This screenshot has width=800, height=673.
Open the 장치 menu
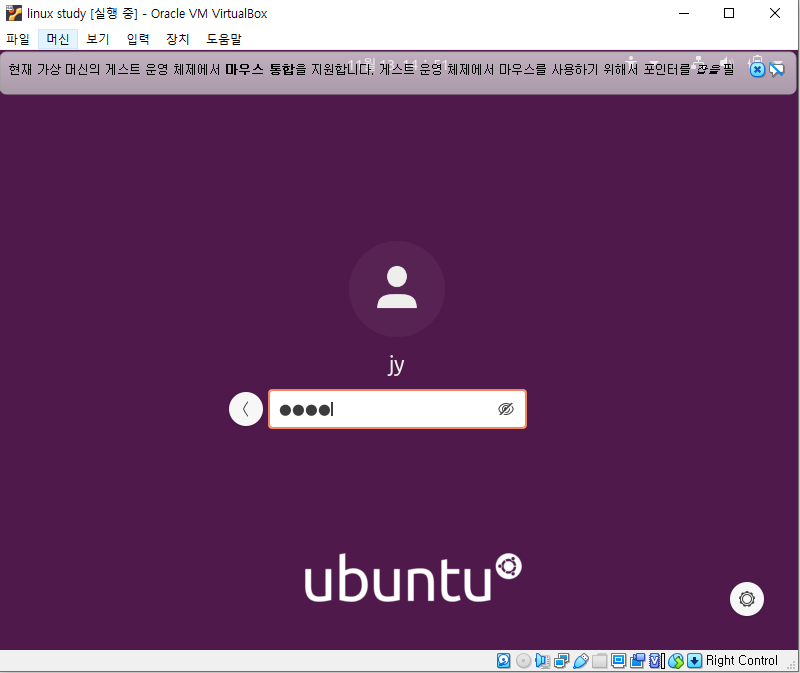click(178, 39)
